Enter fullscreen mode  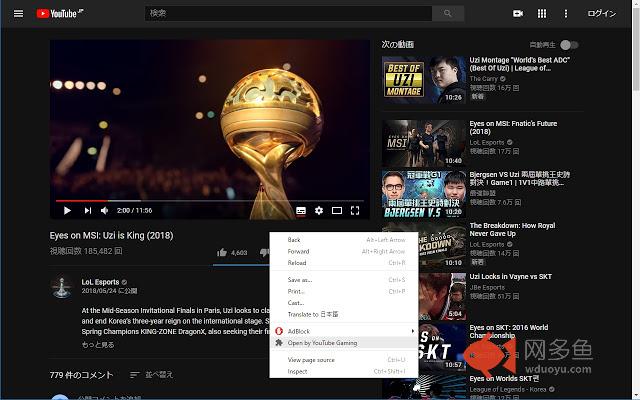[355, 211]
